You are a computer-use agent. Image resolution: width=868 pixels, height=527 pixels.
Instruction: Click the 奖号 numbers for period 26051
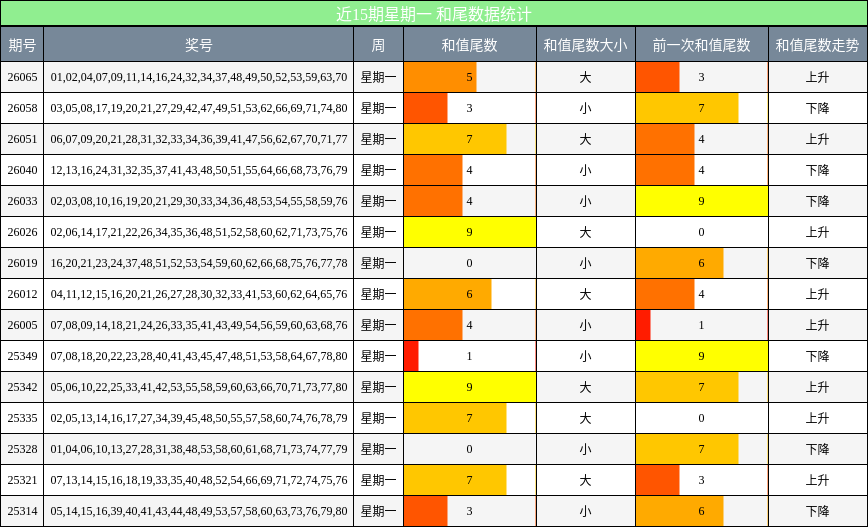pyautogui.click(x=198, y=139)
